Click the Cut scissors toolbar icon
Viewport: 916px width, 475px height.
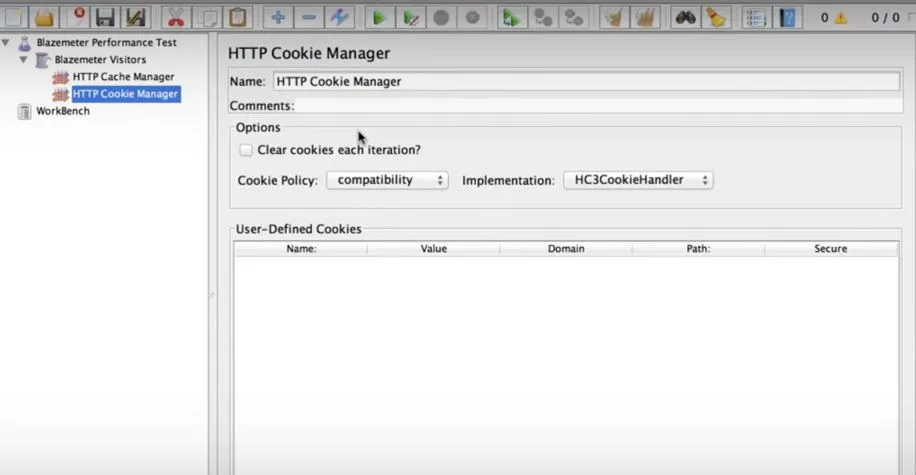[175, 18]
